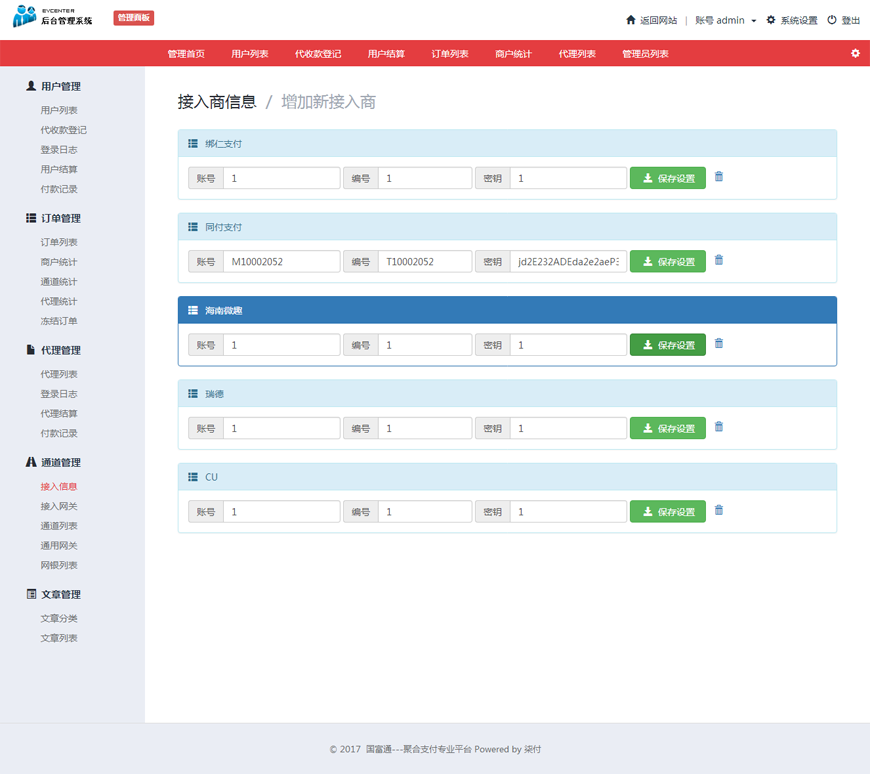This screenshot has width=870, height=774.
Task: Open 文章列表 in the sidebar
Action: (59, 638)
